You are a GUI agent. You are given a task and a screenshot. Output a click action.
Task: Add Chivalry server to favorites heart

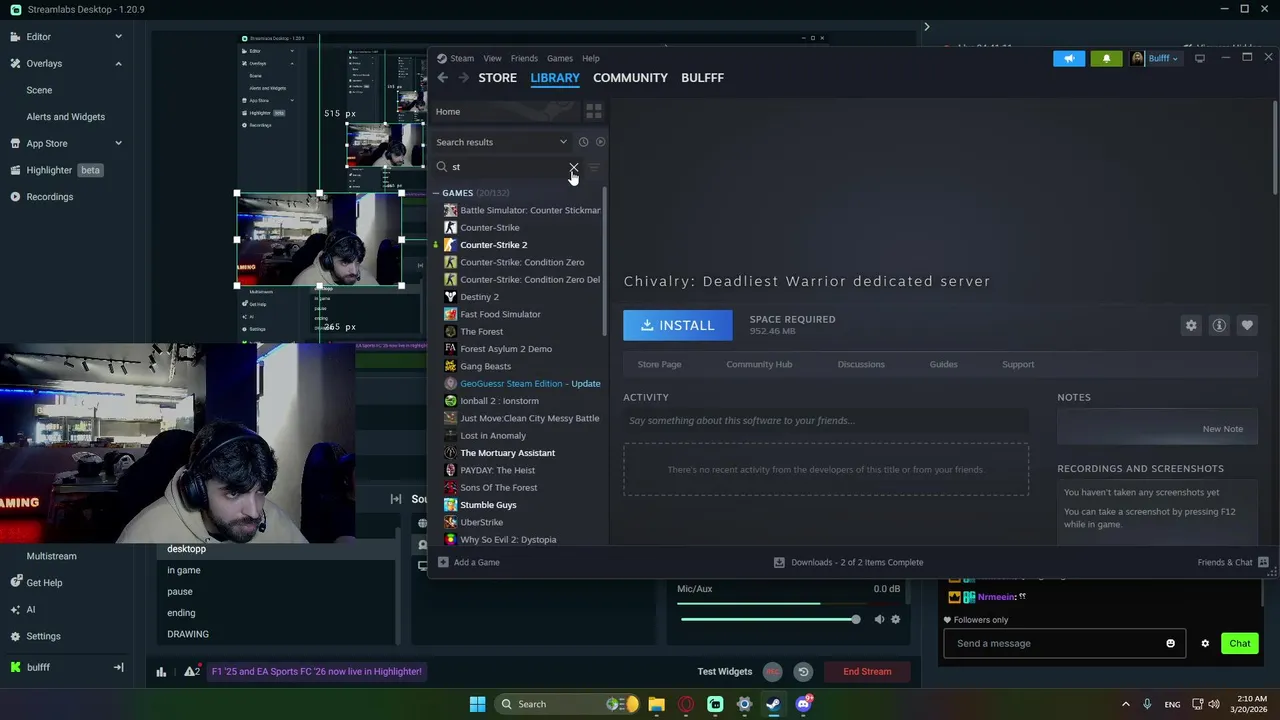1247,325
